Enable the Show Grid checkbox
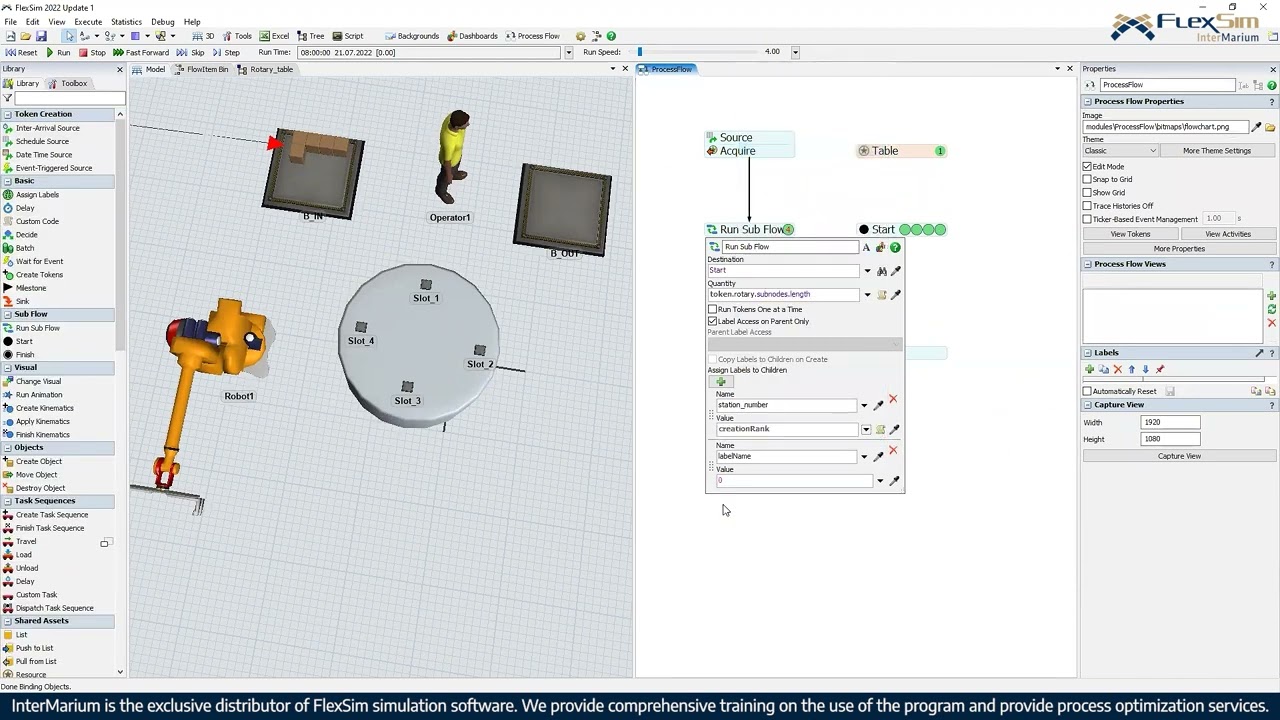This screenshot has width=1280, height=720. (1087, 193)
